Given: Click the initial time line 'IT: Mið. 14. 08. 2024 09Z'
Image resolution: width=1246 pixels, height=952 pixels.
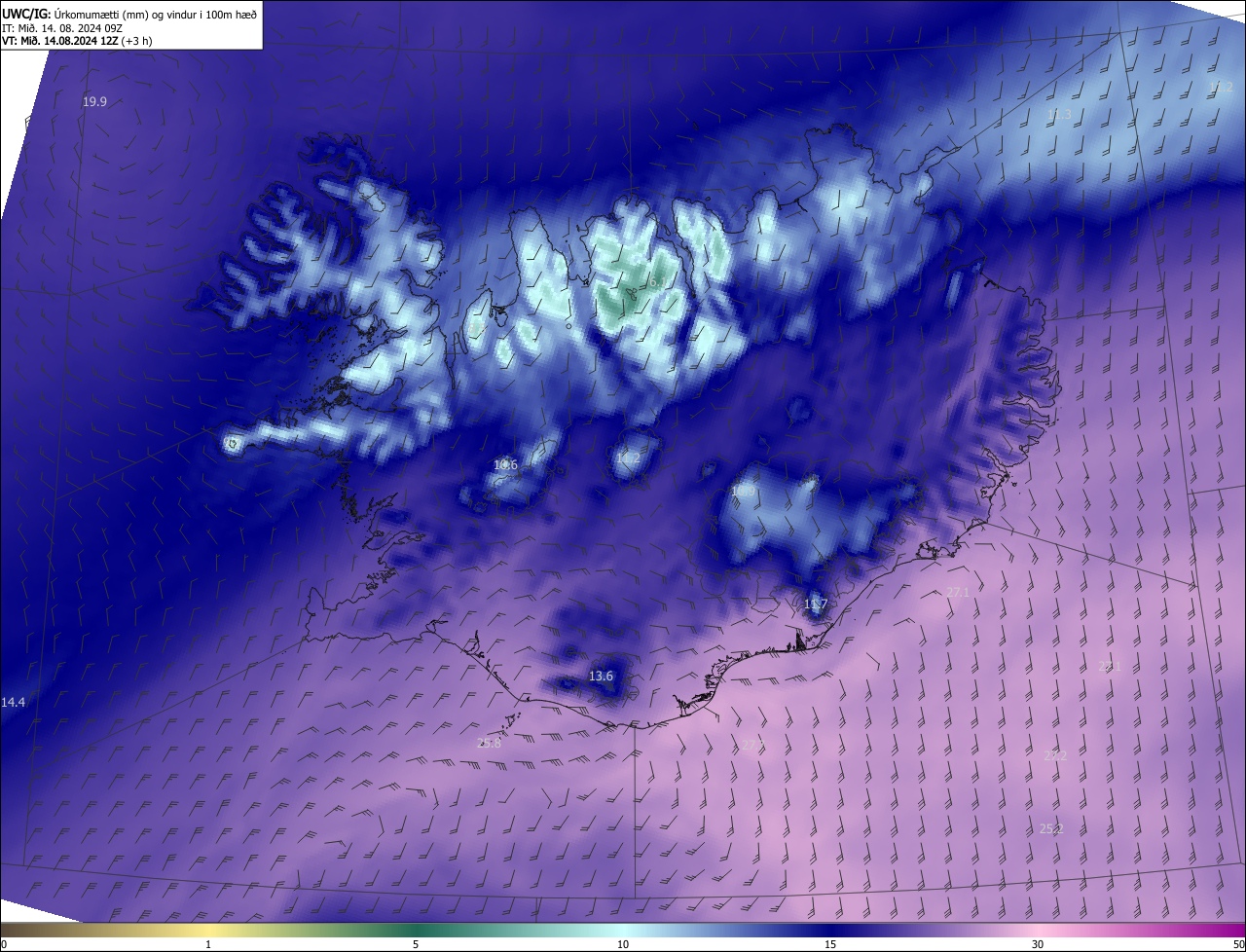Looking at the screenshot, I should point(64,27).
